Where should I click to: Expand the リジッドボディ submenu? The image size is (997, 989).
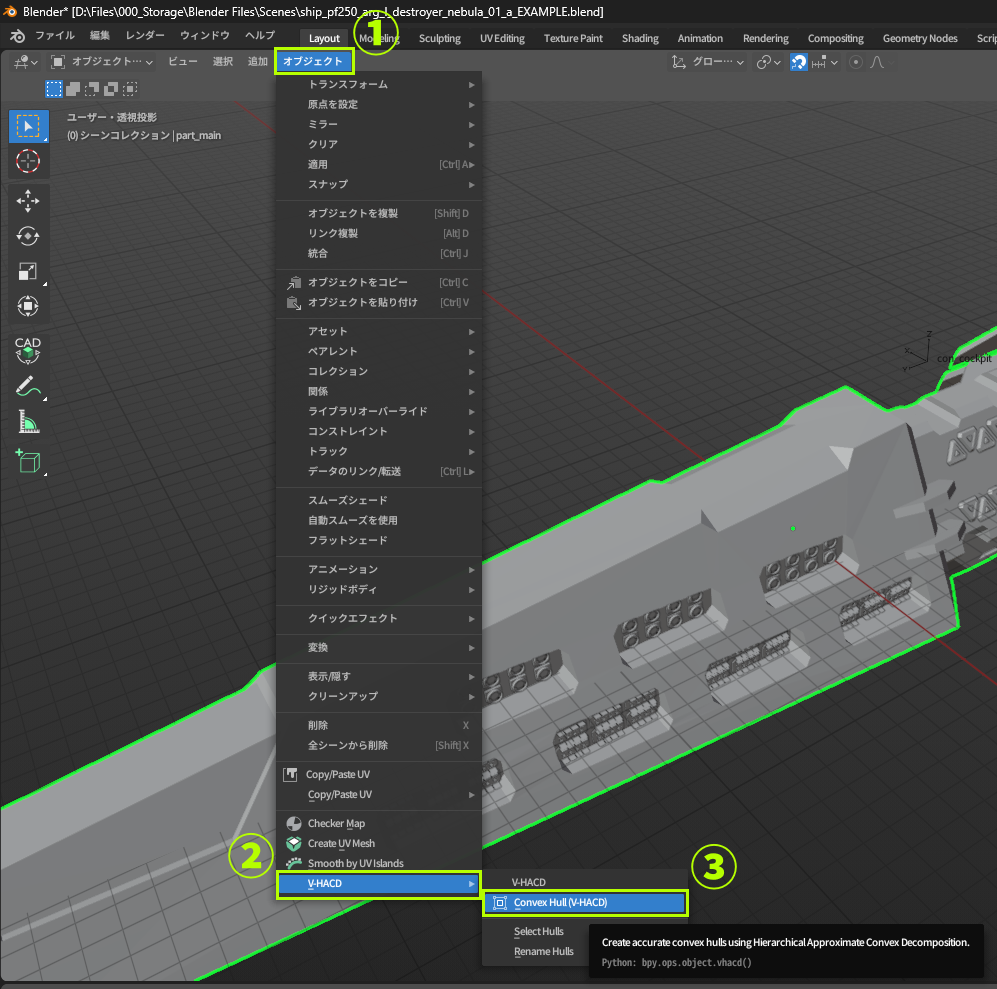pyautogui.click(x=378, y=590)
